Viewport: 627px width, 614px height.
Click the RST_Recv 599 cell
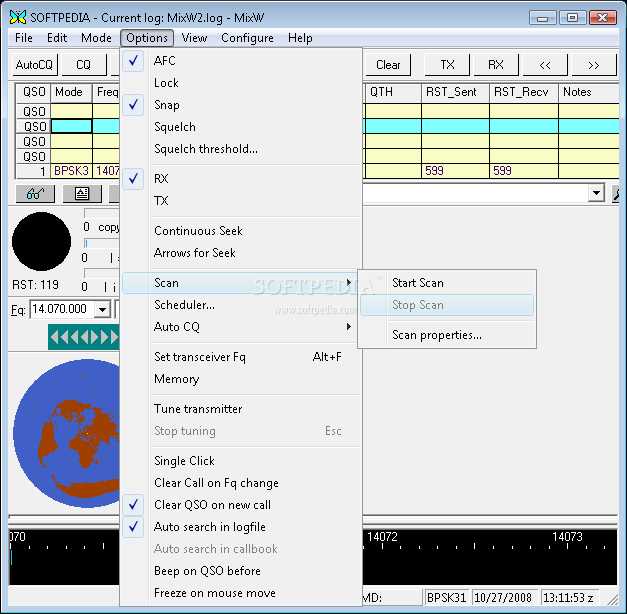pos(524,171)
